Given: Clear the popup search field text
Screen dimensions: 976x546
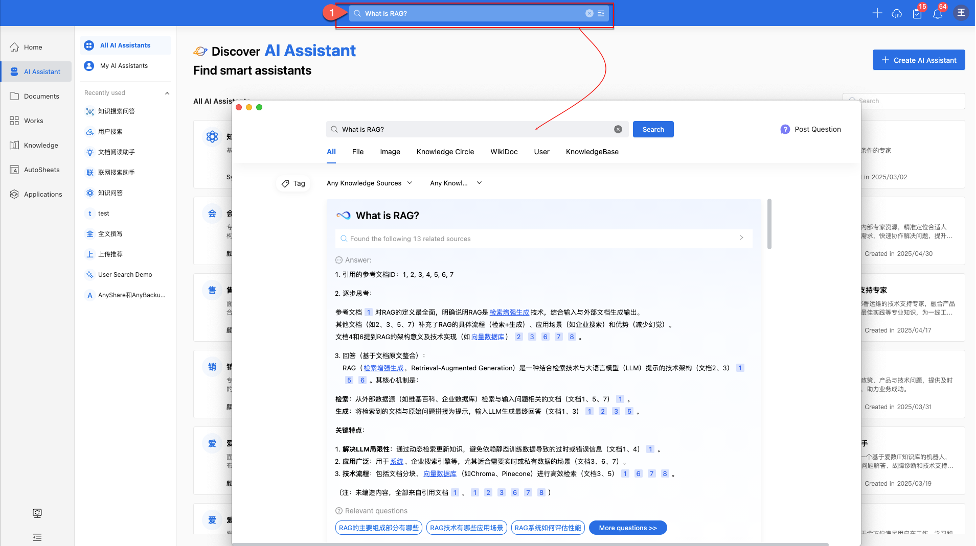Looking at the screenshot, I should pyautogui.click(x=618, y=129).
